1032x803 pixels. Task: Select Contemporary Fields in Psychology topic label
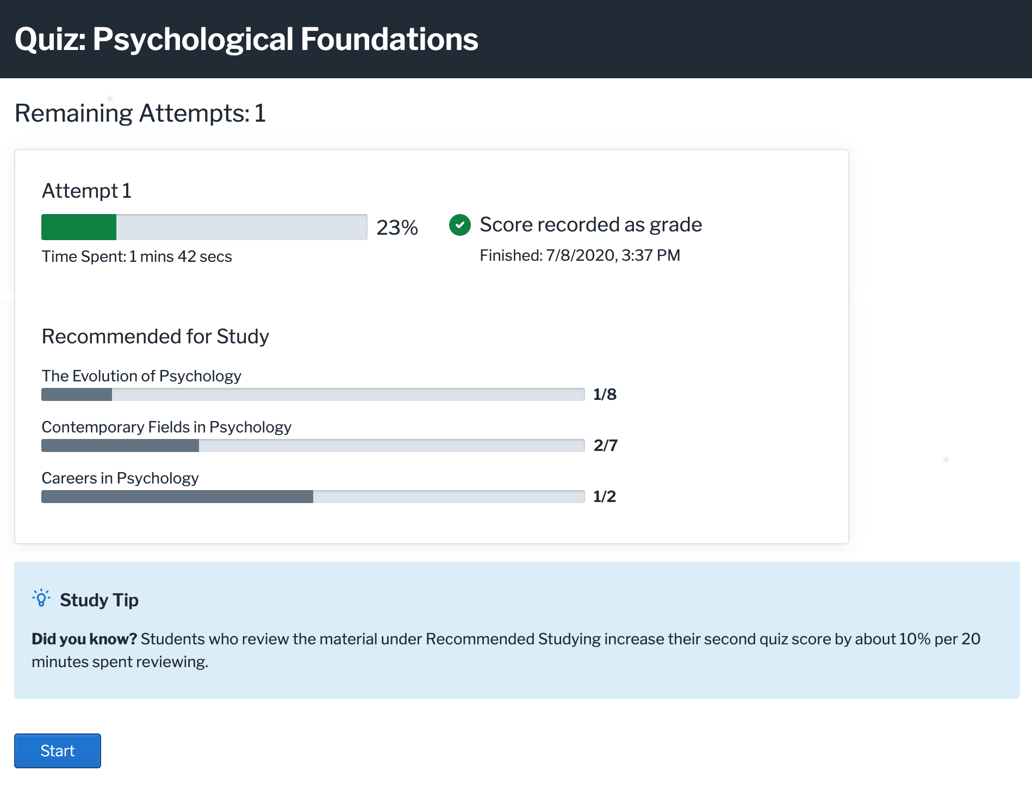coord(166,427)
